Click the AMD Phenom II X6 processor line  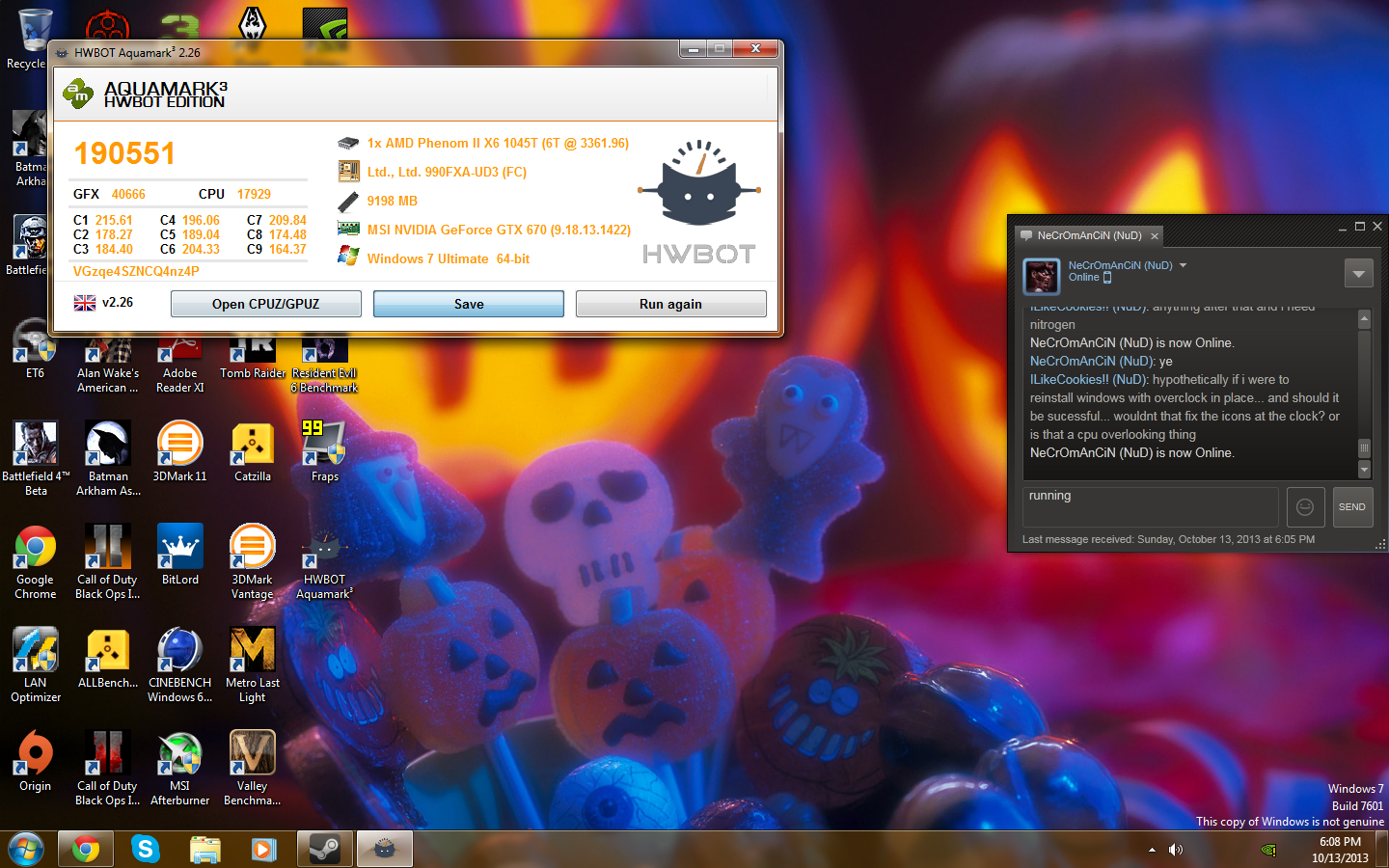[498, 143]
